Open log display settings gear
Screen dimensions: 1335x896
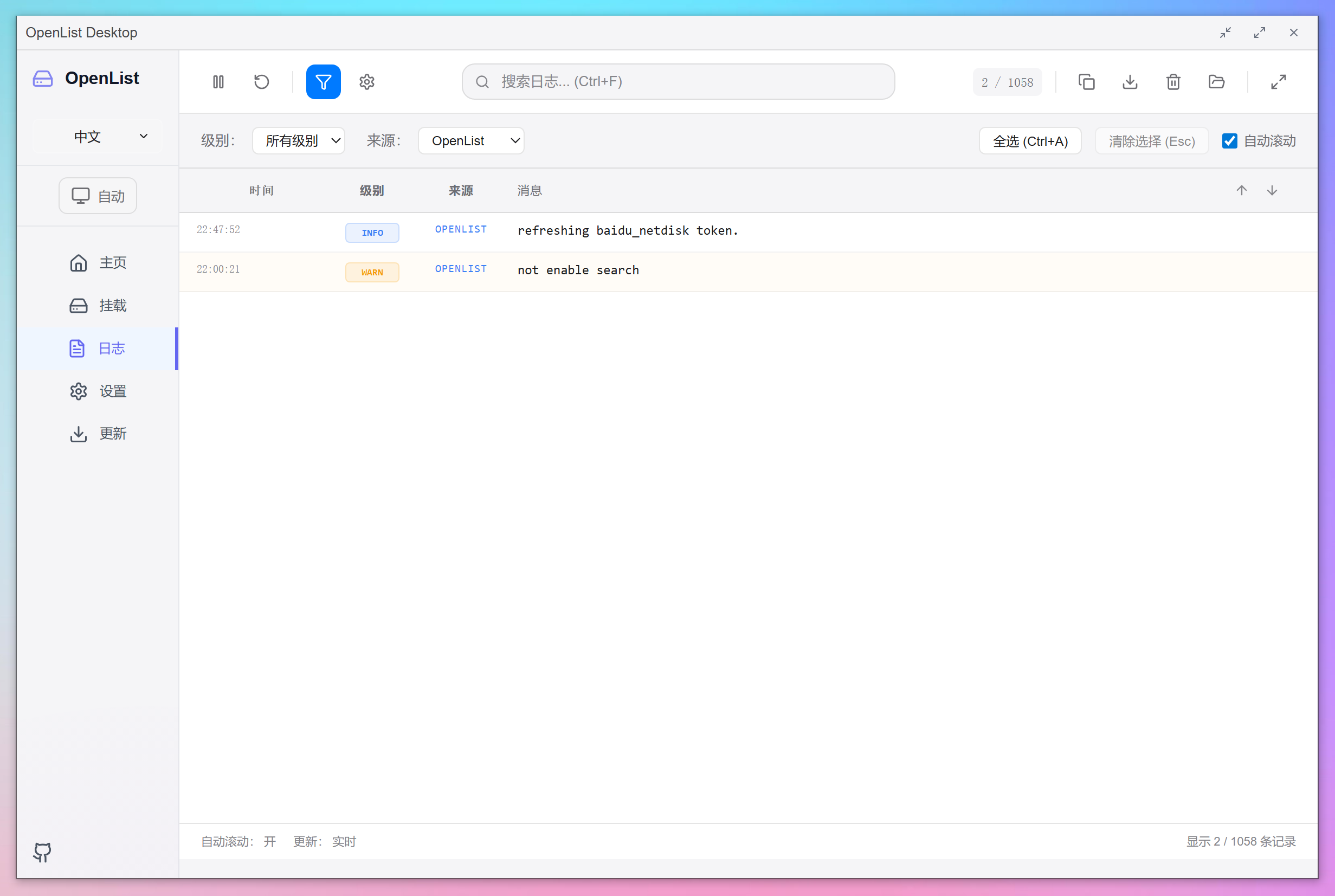(x=366, y=82)
